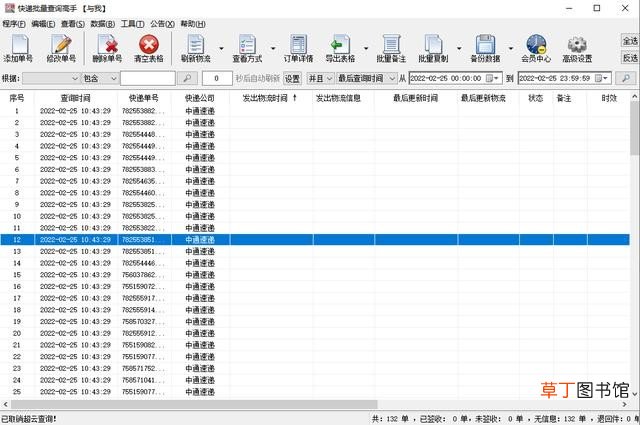Image resolution: width=640 pixels, height=425 pixels.
Task: Sort by 发出物流时间 column header
Action: (271, 98)
